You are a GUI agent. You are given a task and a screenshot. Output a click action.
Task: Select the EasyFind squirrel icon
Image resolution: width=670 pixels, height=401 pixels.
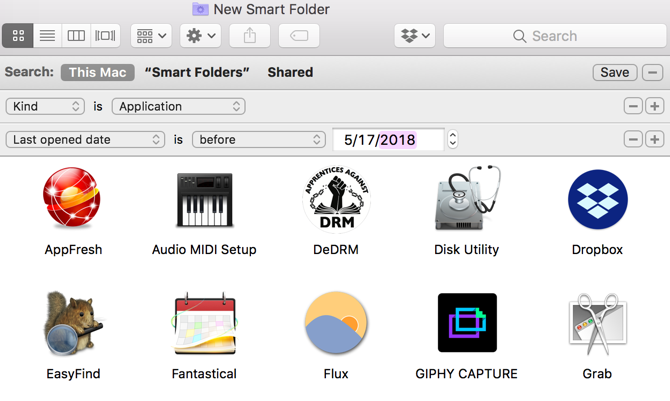[73, 324]
